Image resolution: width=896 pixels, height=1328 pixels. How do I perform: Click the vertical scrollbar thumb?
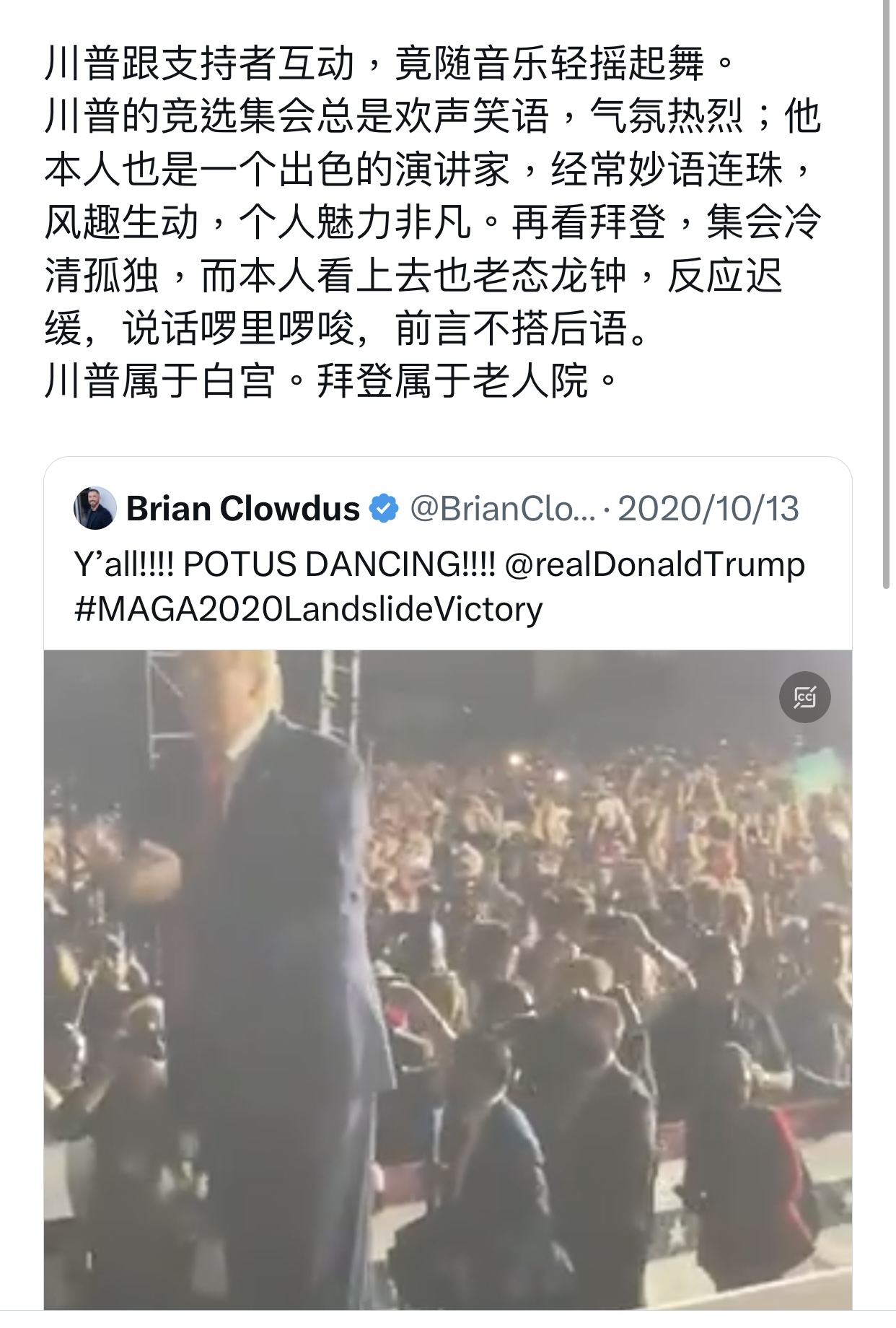[x=887, y=296]
